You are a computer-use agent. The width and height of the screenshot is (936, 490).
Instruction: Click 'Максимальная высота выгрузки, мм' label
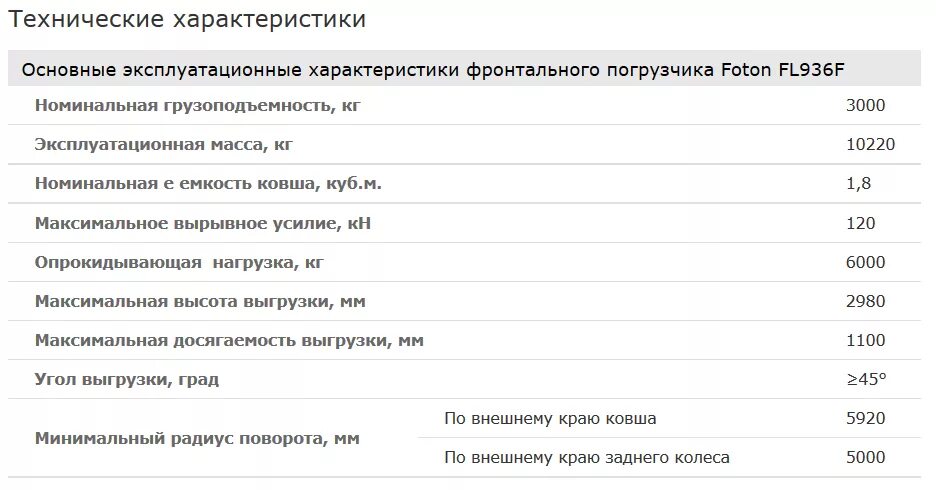pyautogui.click(x=200, y=301)
